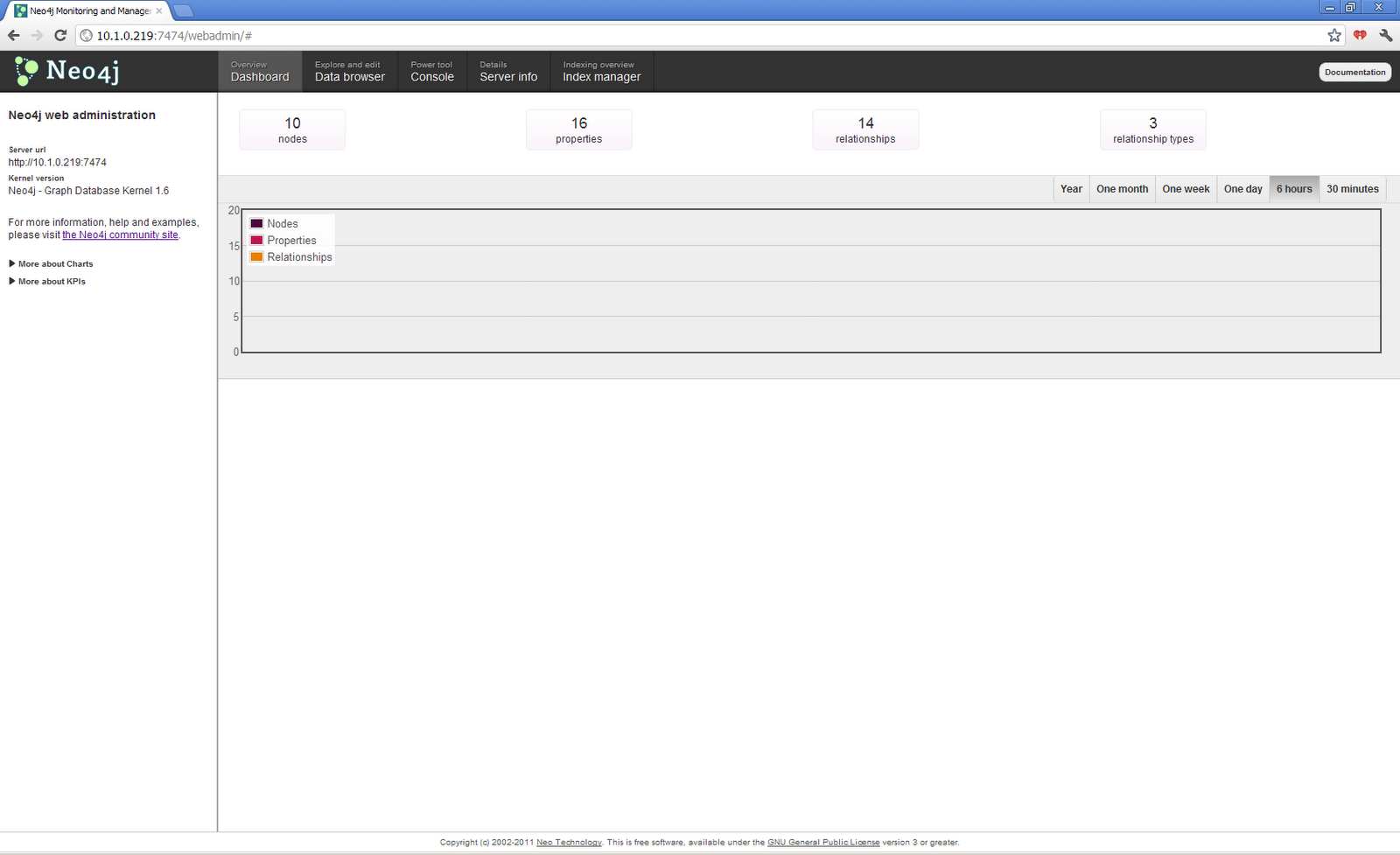Click the 3 relationship types KPI box

click(1153, 130)
